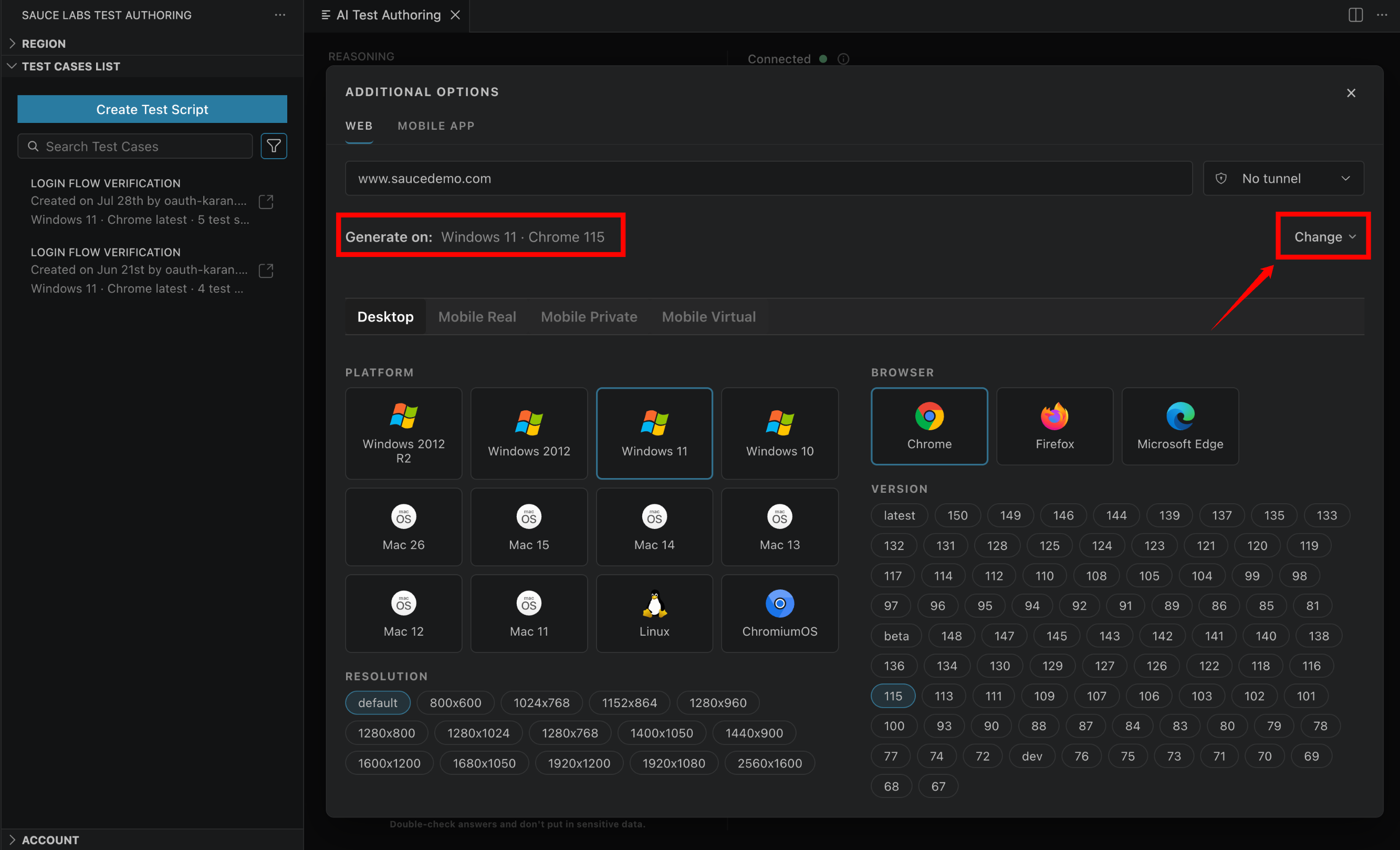1400x850 pixels.
Task: Open the Mobile Virtual device tab
Action: pos(708,316)
